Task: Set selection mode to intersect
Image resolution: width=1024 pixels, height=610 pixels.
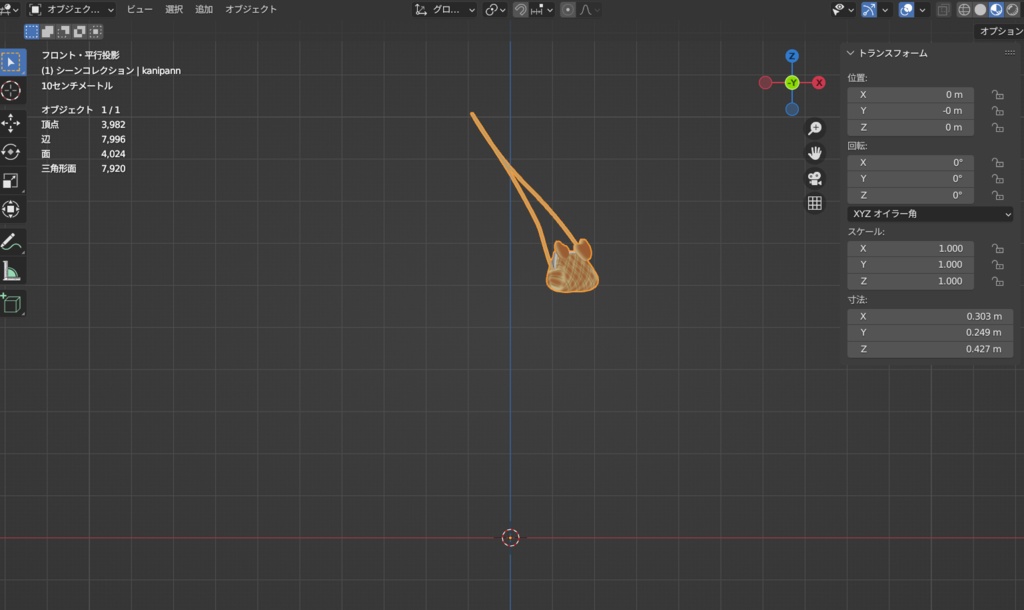Action: tap(95, 31)
